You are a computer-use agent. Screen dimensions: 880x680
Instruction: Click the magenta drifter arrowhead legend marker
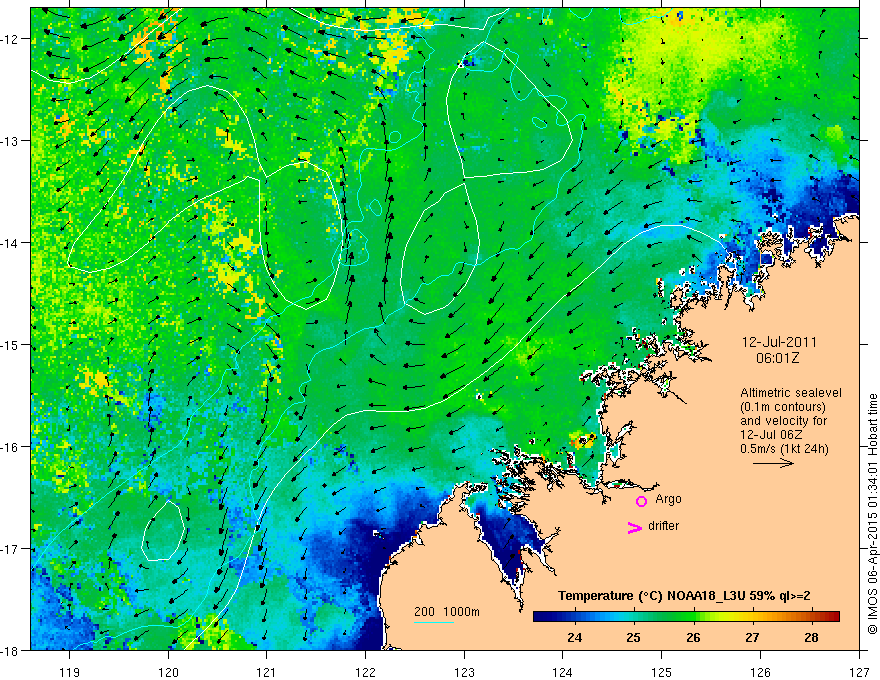pyautogui.click(x=634, y=527)
